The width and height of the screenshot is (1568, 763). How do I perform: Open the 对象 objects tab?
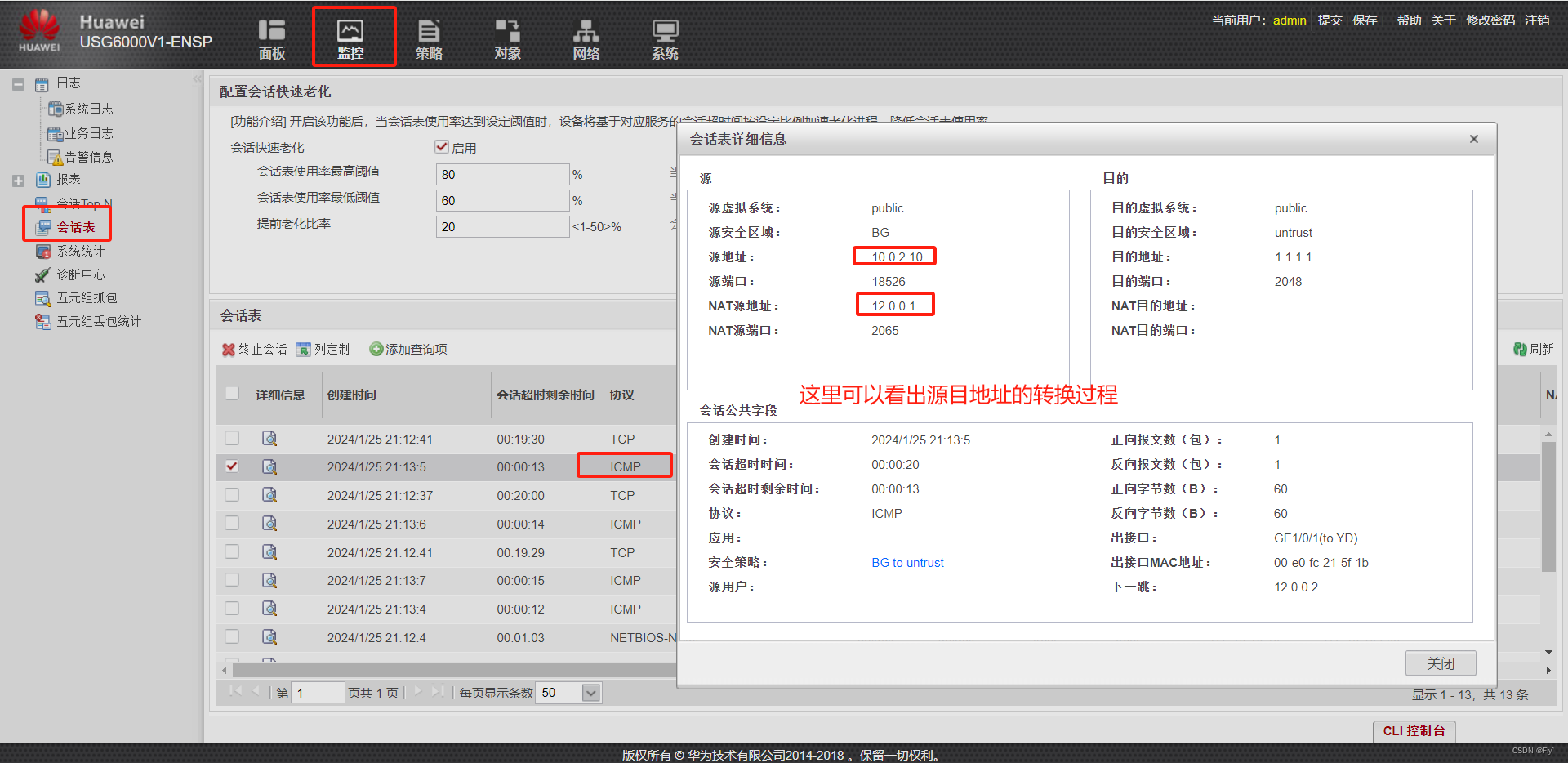pyautogui.click(x=507, y=39)
